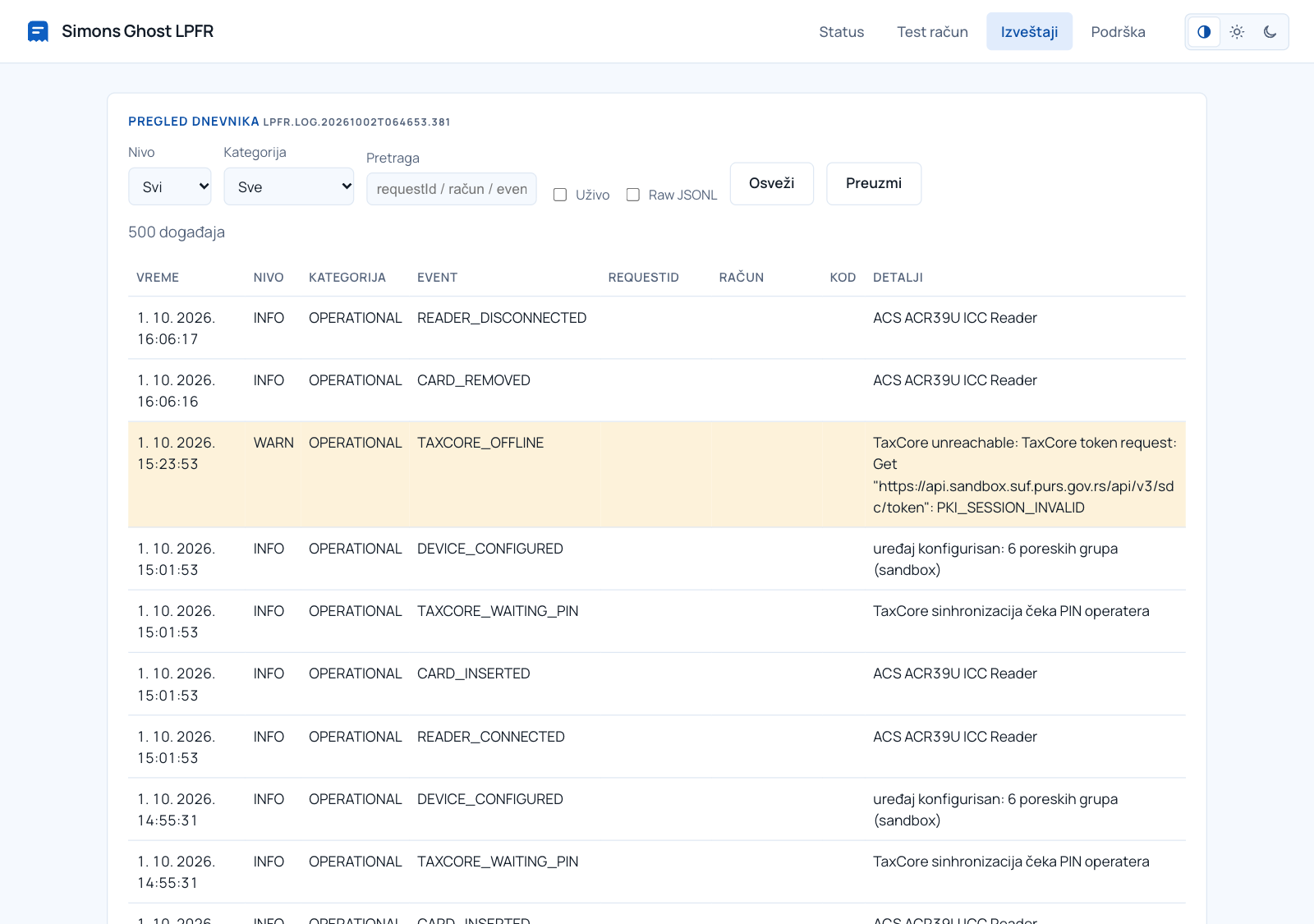Click the Osveži refresh button

(772, 183)
